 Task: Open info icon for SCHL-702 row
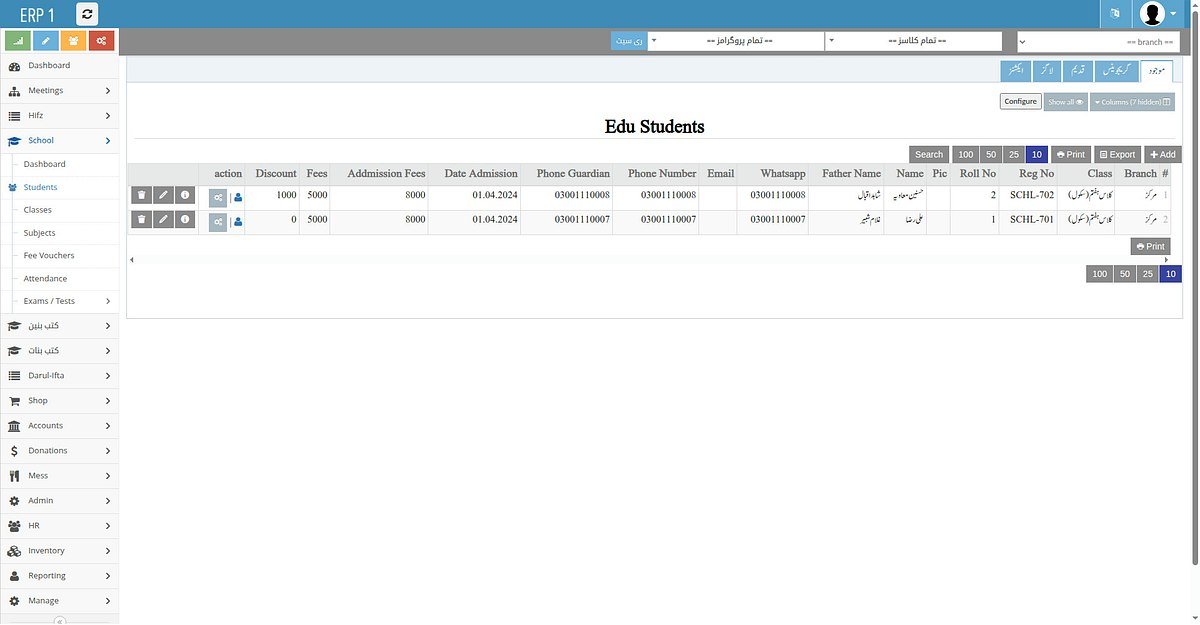[185, 195]
